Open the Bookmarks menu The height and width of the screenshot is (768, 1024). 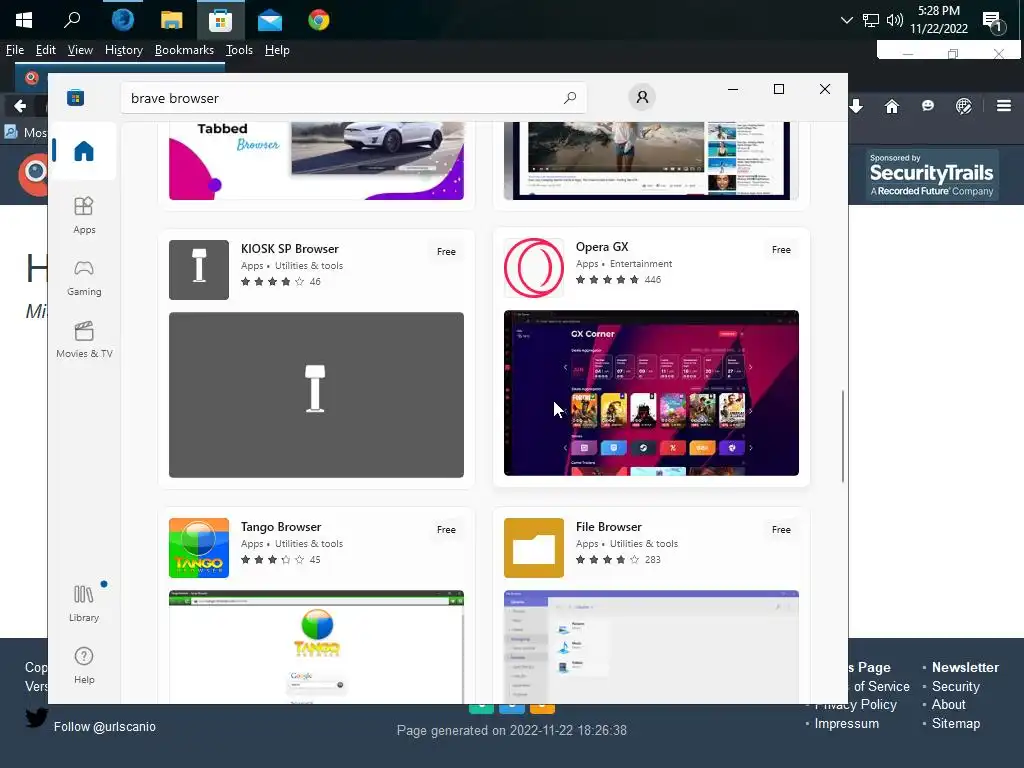tap(184, 50)
